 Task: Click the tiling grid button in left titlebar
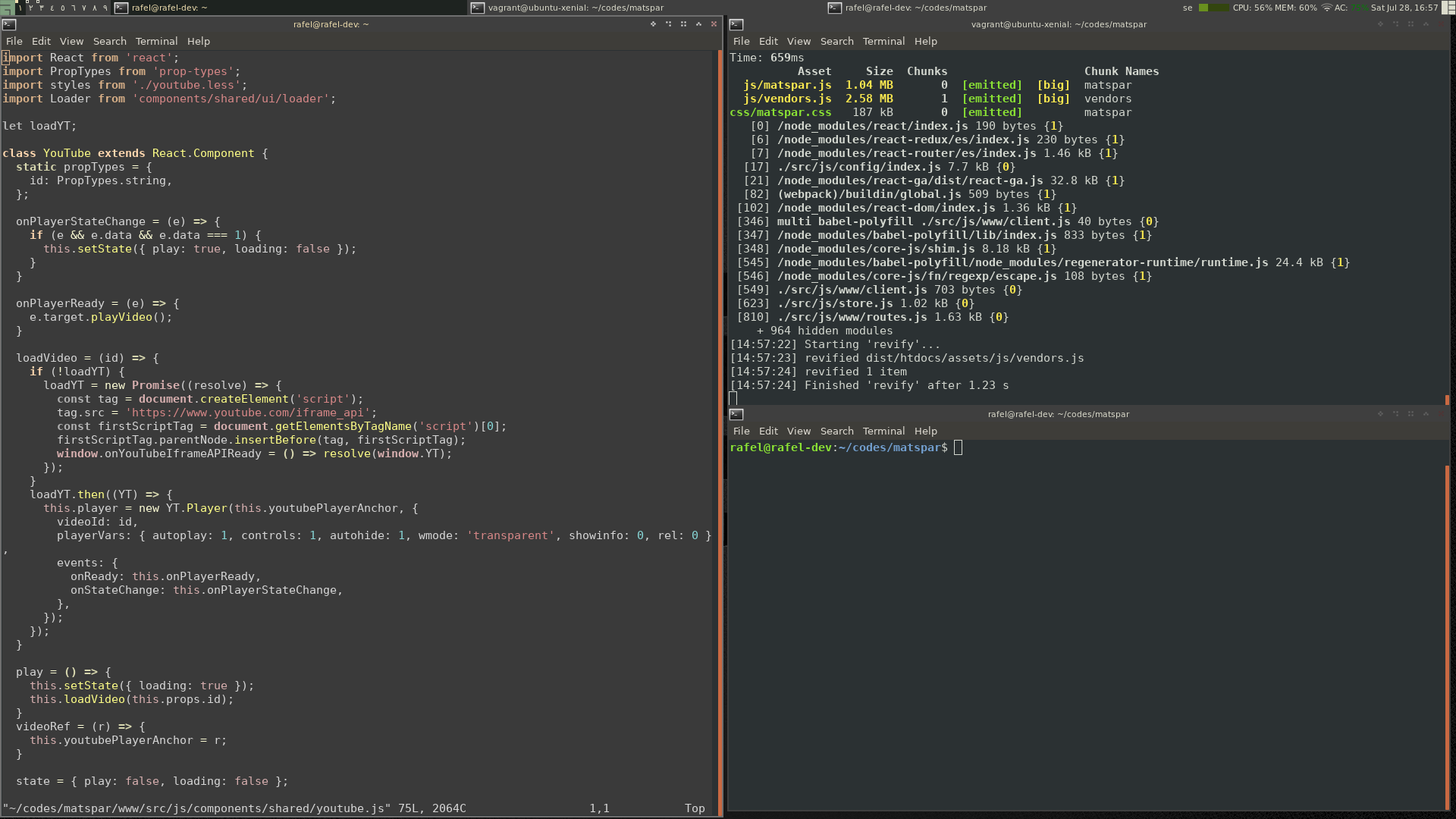[x=683, y=24]
